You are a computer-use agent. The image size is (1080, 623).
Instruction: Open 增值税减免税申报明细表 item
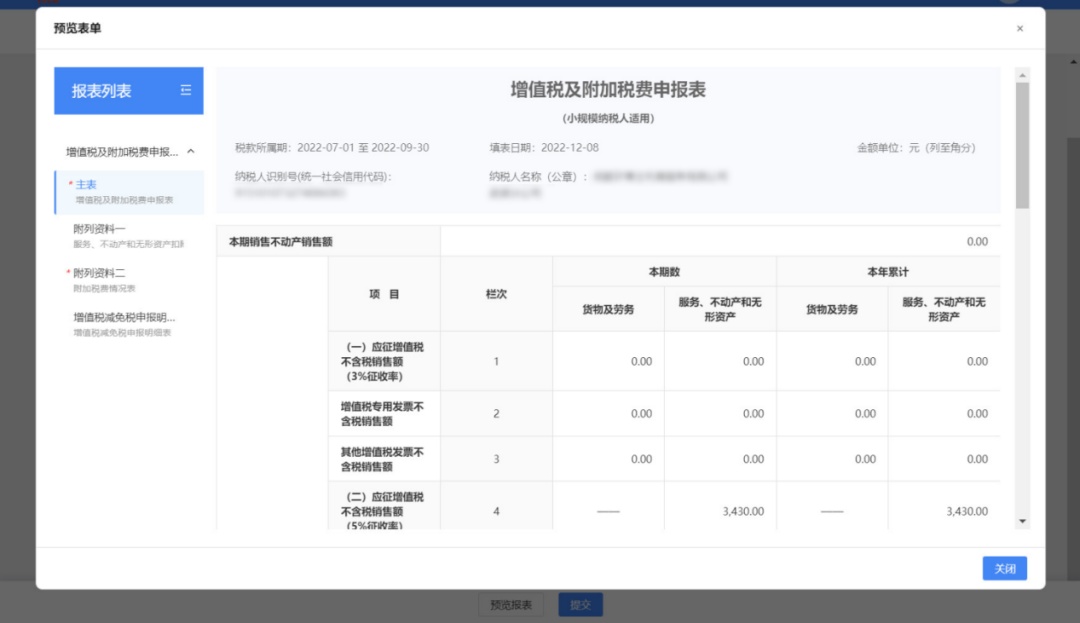[129, 324]
